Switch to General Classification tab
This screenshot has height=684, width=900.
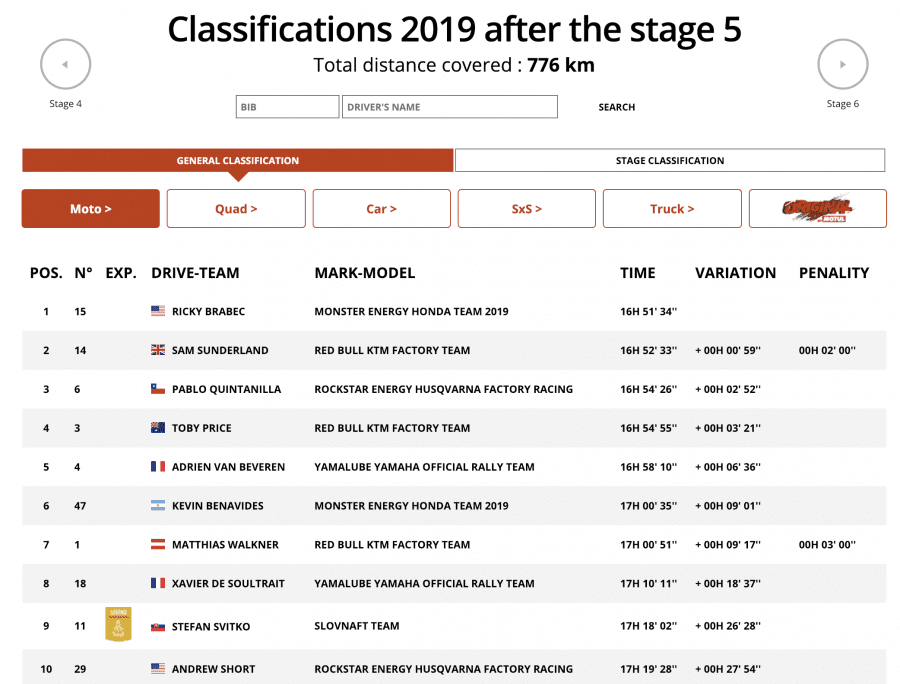(x=237, y=160)
